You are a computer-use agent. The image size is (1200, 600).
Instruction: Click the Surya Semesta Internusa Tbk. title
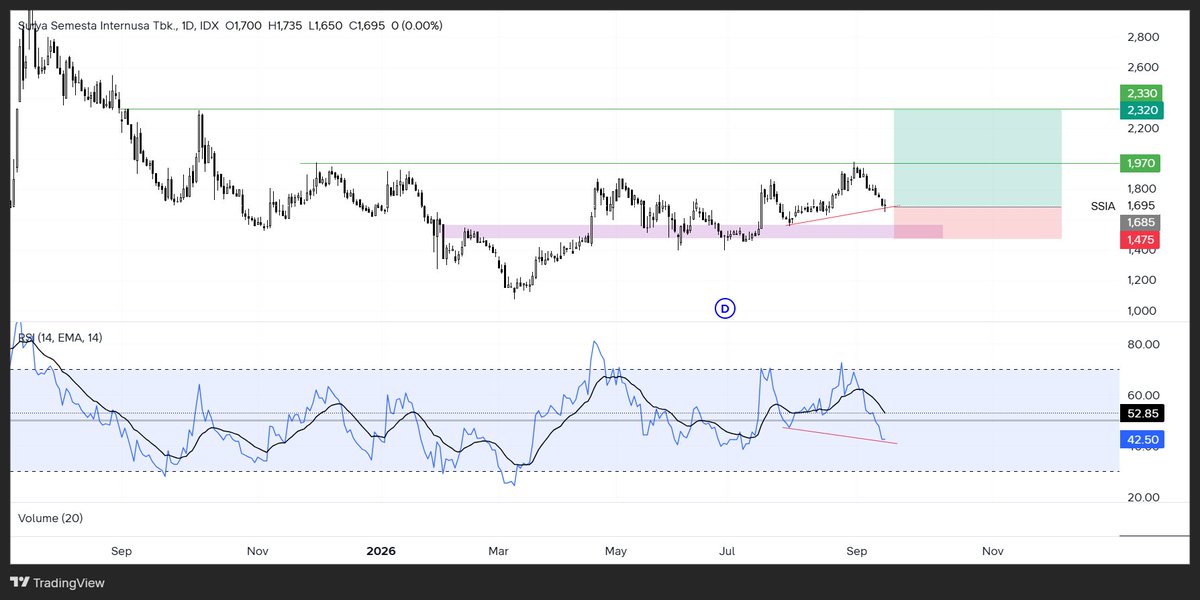tap(98, 25)
